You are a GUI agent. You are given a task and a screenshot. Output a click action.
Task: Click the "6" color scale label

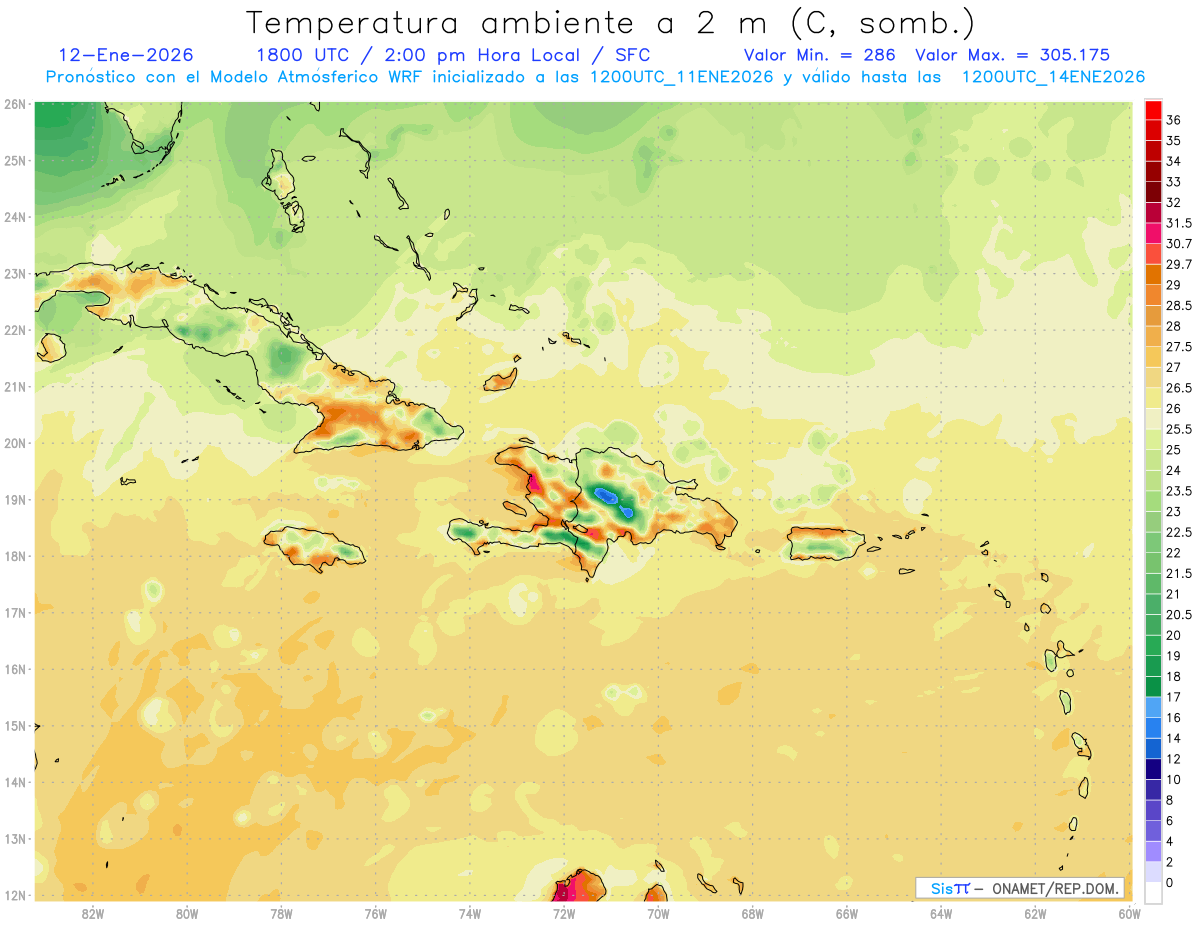(1171, 821)
